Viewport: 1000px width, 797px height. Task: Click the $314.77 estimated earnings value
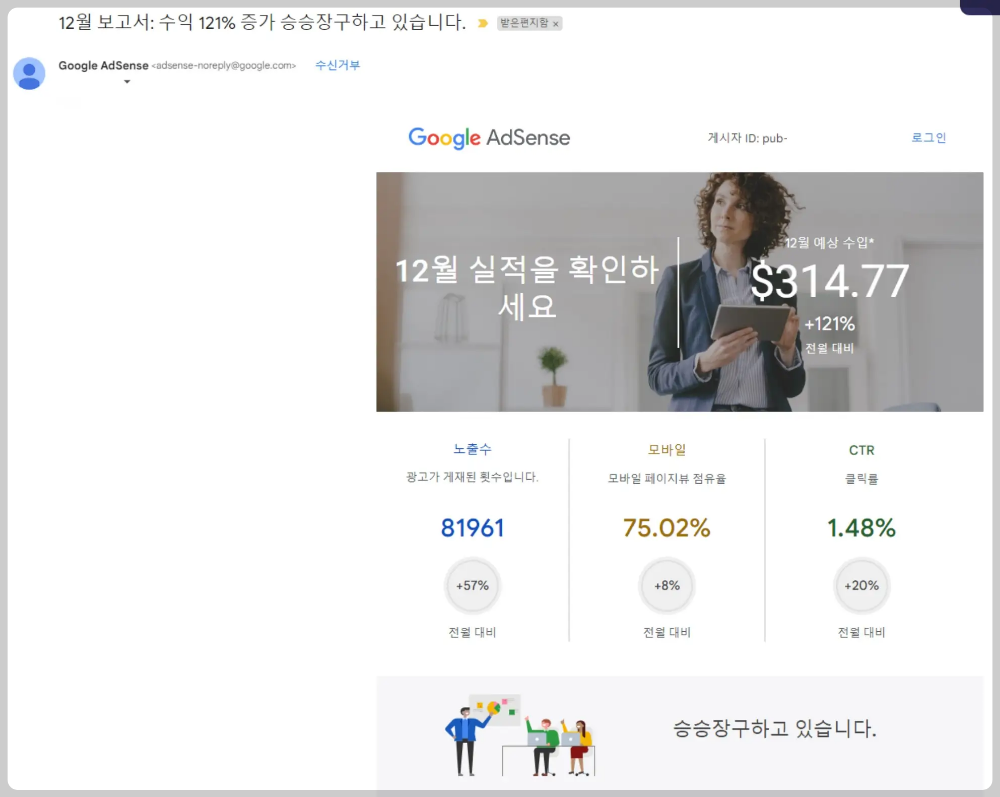coord(830,281)
